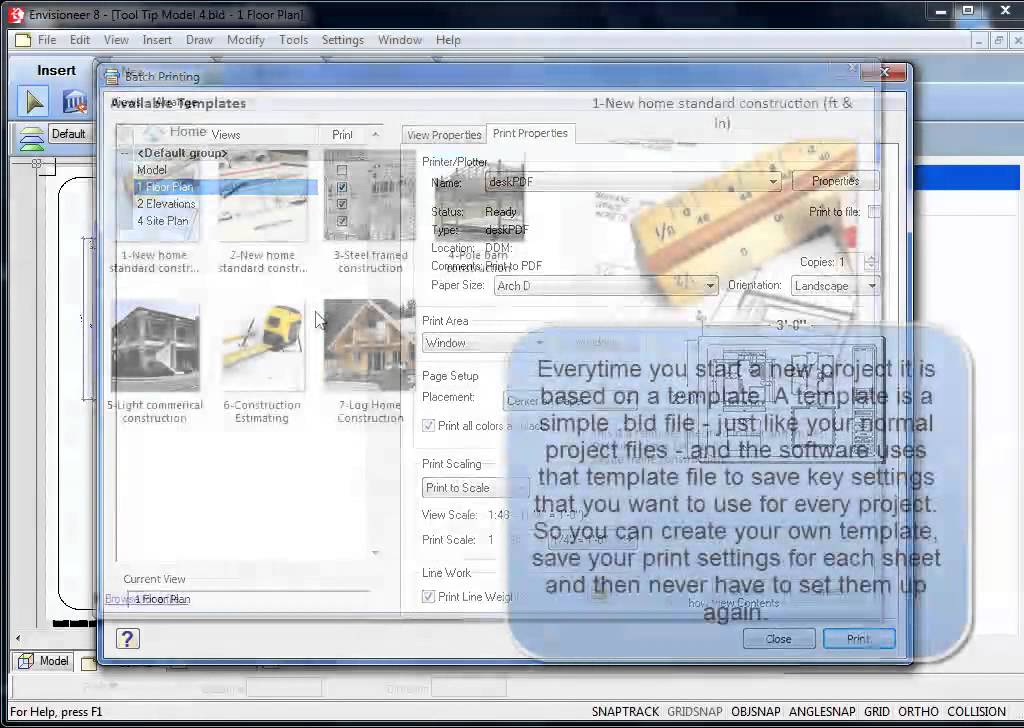Click the printer icon in Batch Printing title
The image size is (1024, 728).
(112, 76)
